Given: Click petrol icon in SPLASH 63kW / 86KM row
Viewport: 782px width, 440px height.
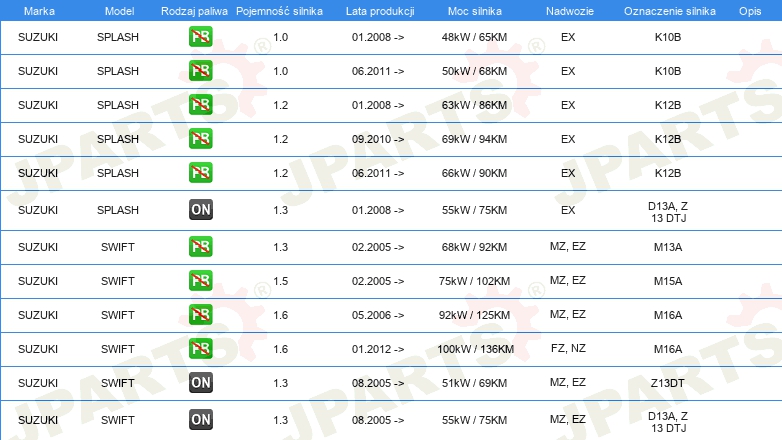Looking at the screenshot, I should (200, 105).
